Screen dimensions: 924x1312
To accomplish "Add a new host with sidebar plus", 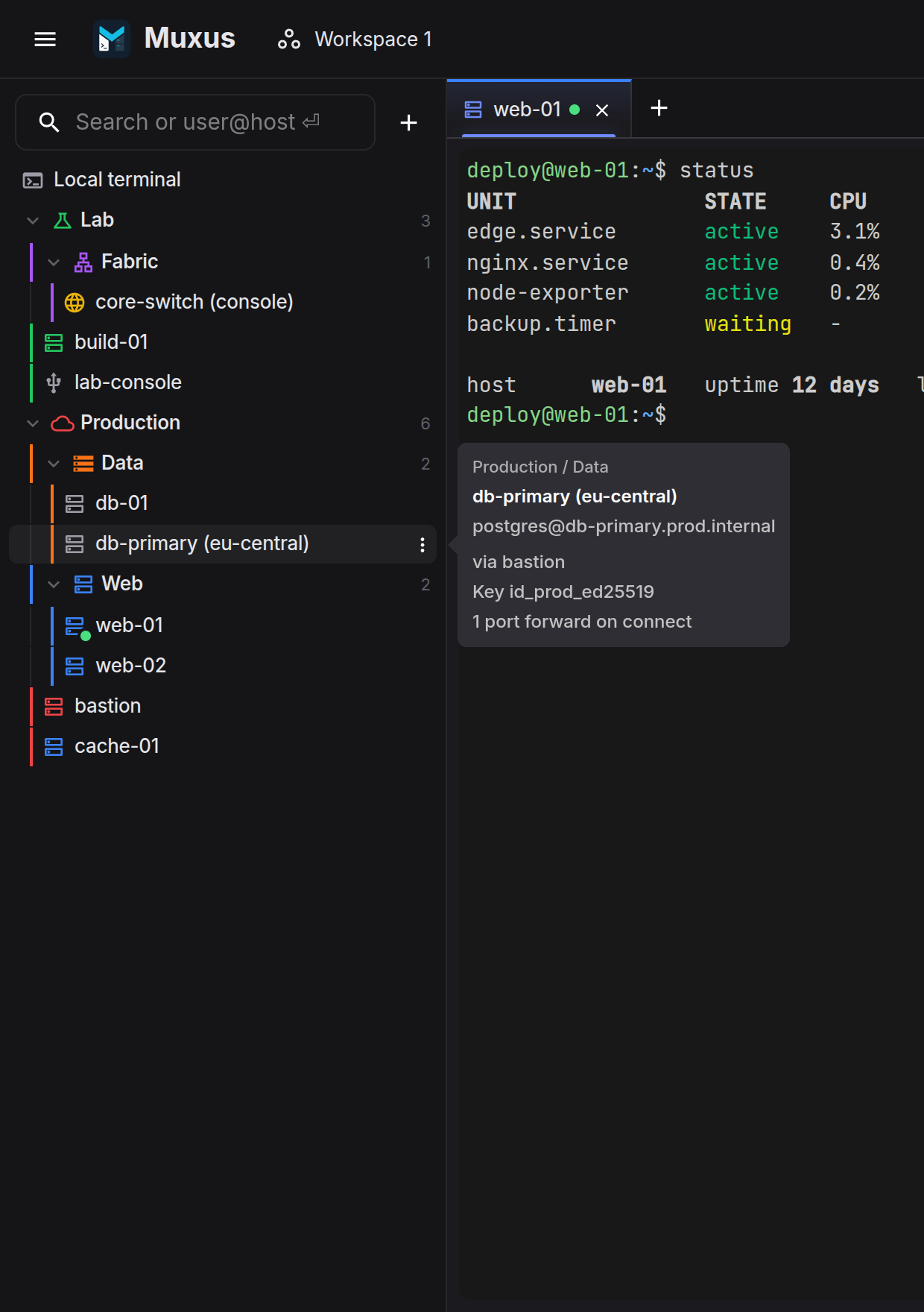I will click(408, 122).
